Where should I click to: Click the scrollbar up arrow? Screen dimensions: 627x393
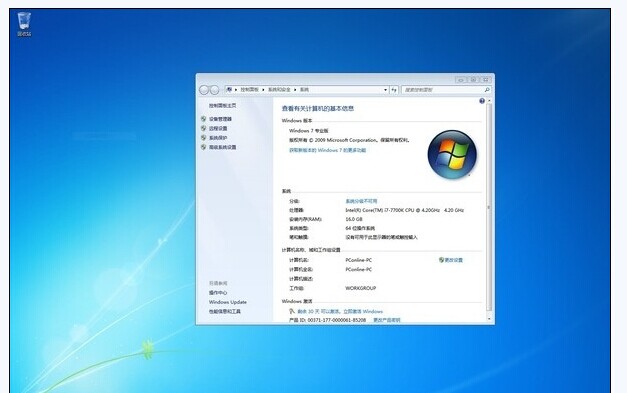click(489, 101)
